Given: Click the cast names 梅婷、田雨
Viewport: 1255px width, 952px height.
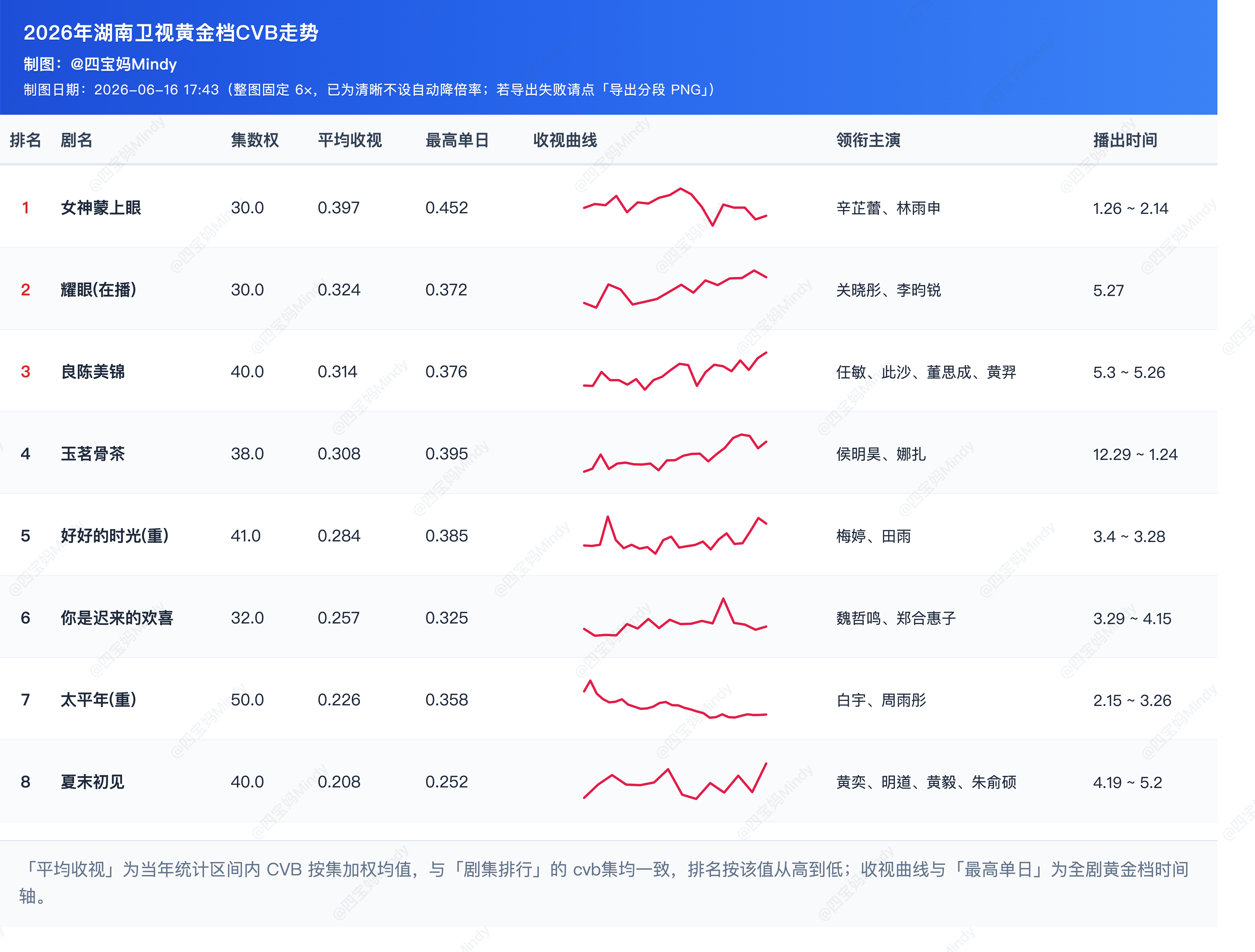Looking at the screenshot, I should click(x=874, y=536).
